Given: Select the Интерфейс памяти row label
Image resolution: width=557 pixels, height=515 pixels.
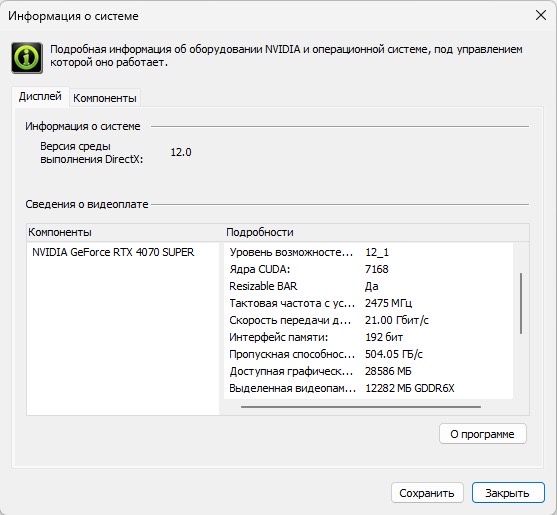Looking at the screenshot, I should 278,337.
